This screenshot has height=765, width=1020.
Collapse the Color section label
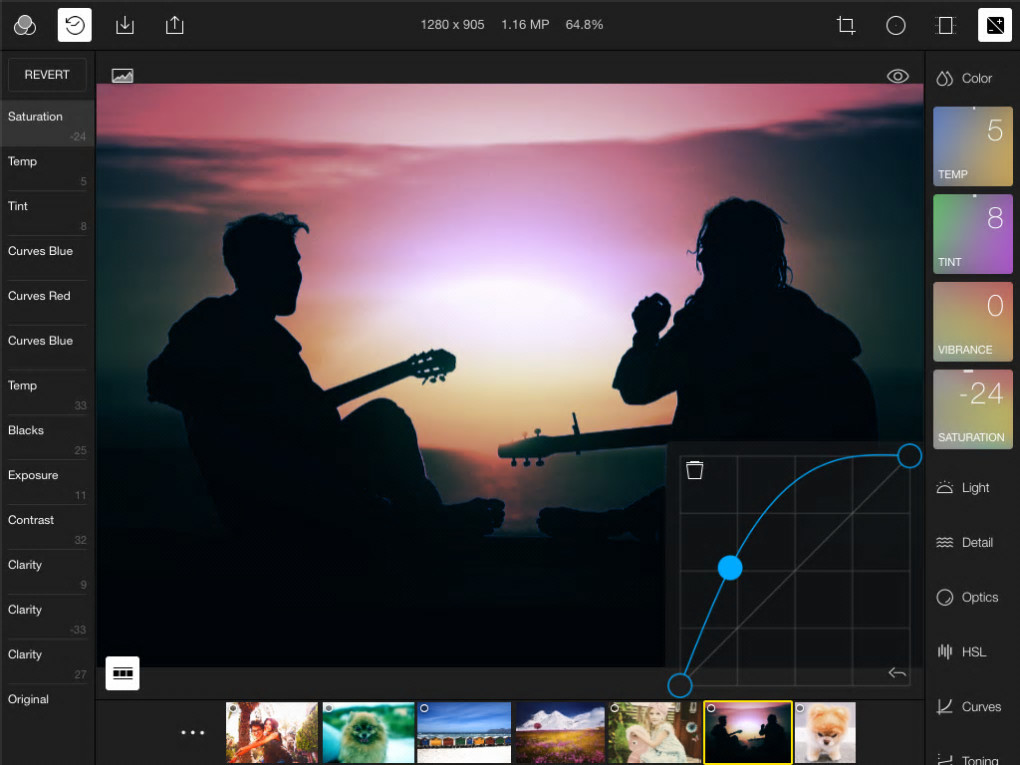(x=976, y=78)
